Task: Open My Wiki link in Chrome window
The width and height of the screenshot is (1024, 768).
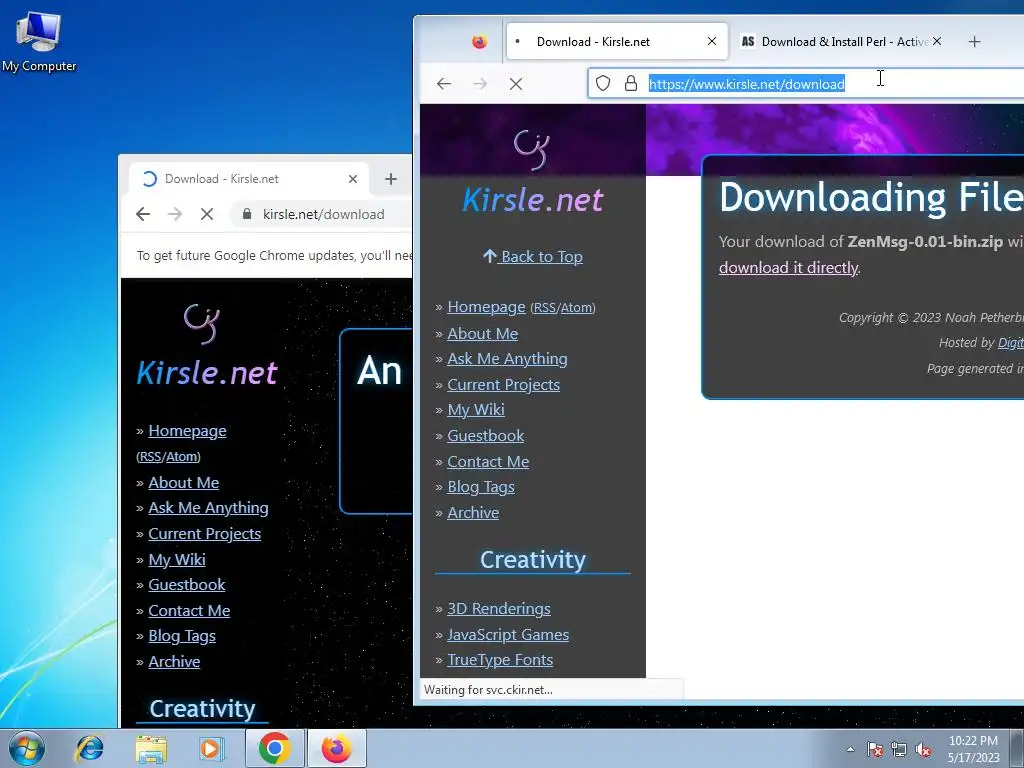Action: 177,560
